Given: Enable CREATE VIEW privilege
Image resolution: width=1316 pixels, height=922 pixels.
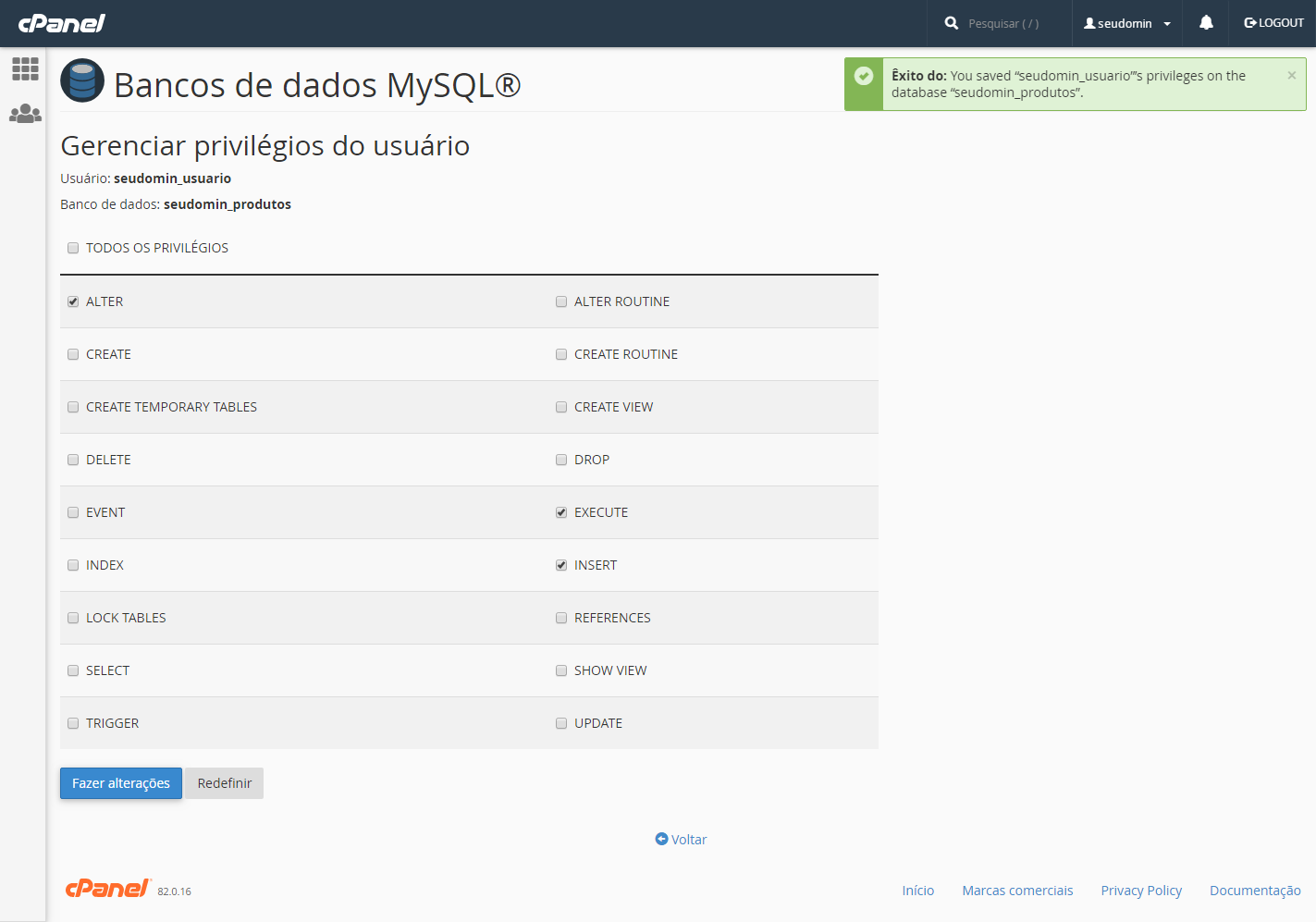Looking at the screenshot, I should [x=561, y=407].
